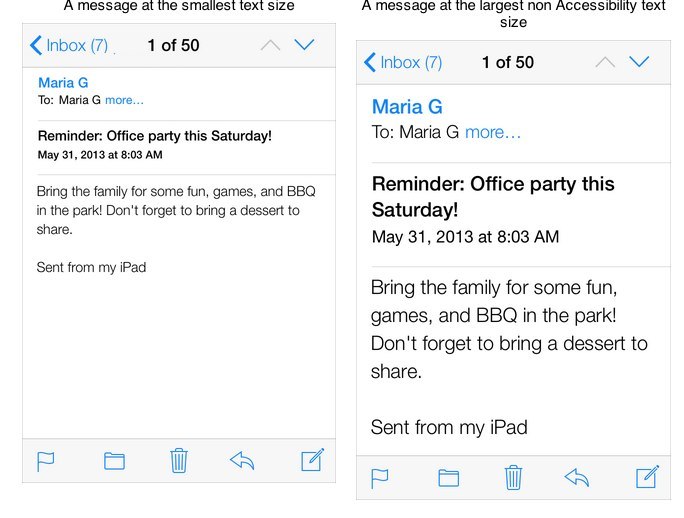Image resolution: width=684 pixels, height=518 pixels.
Task: Tap the compose icon in the right message toolbar
Action: point(647,477)
